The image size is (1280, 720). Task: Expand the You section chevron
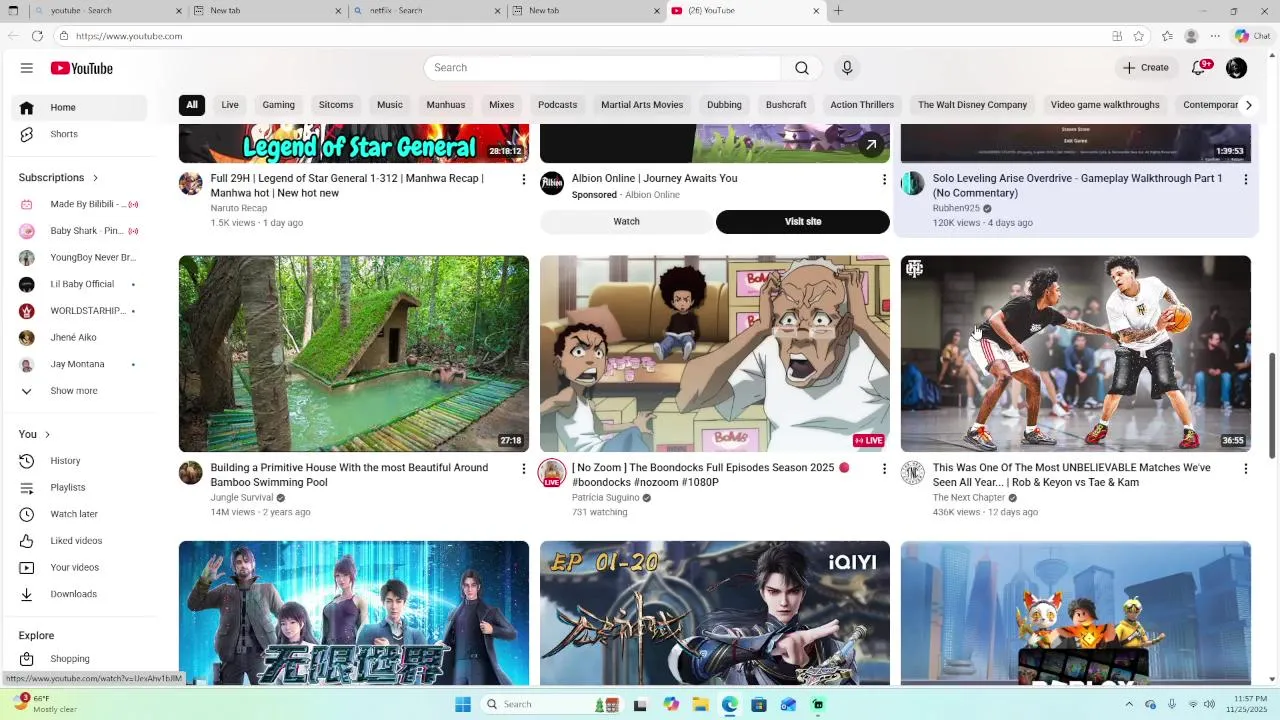pos(47,434)
